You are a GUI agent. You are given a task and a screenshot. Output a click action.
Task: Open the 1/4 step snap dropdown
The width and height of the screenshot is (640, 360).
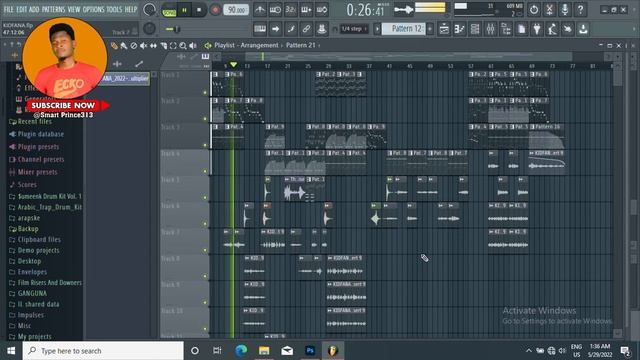pyautogui.click(x=354, y=29)
